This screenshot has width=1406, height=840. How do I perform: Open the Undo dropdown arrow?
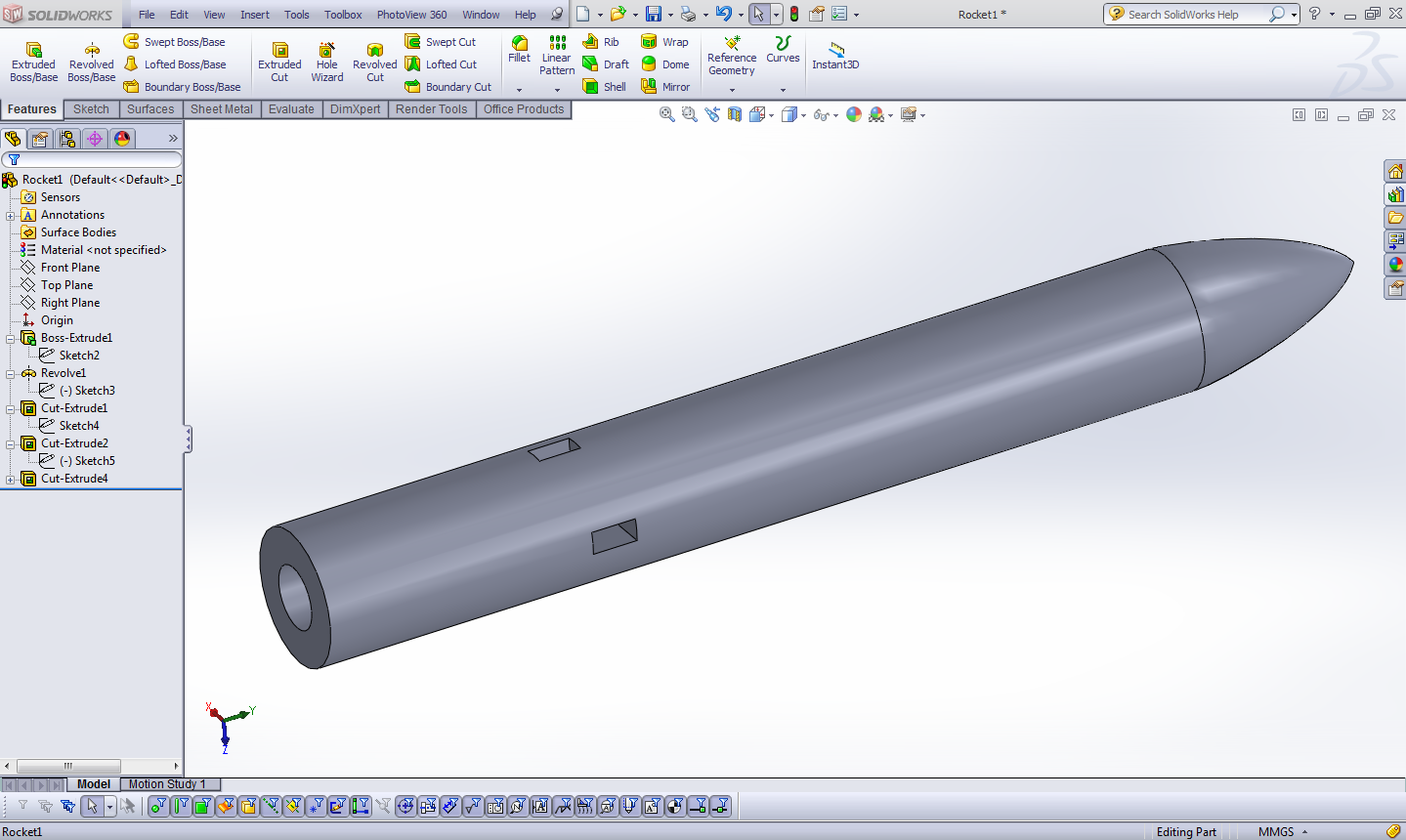[741, 15]
